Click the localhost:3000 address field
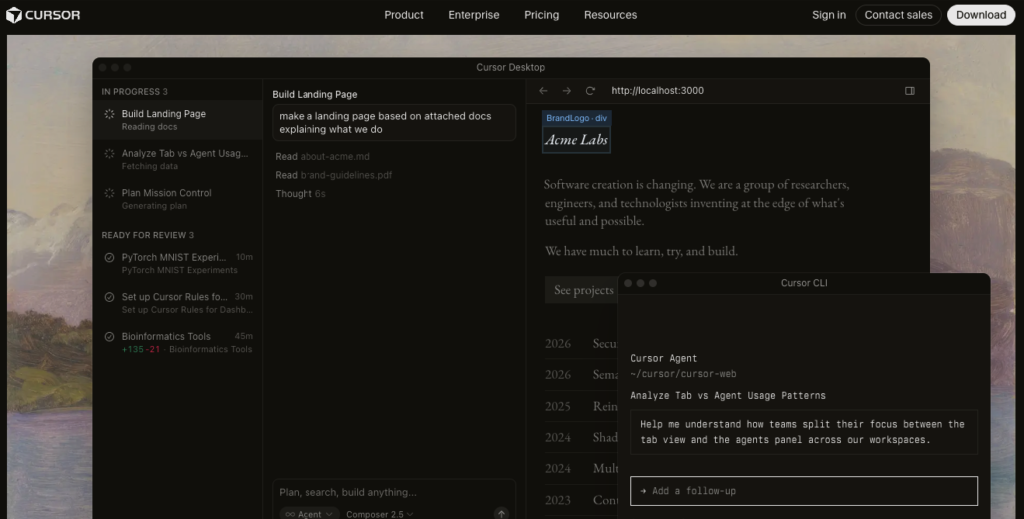1024x519 pixels. [658, 91]
